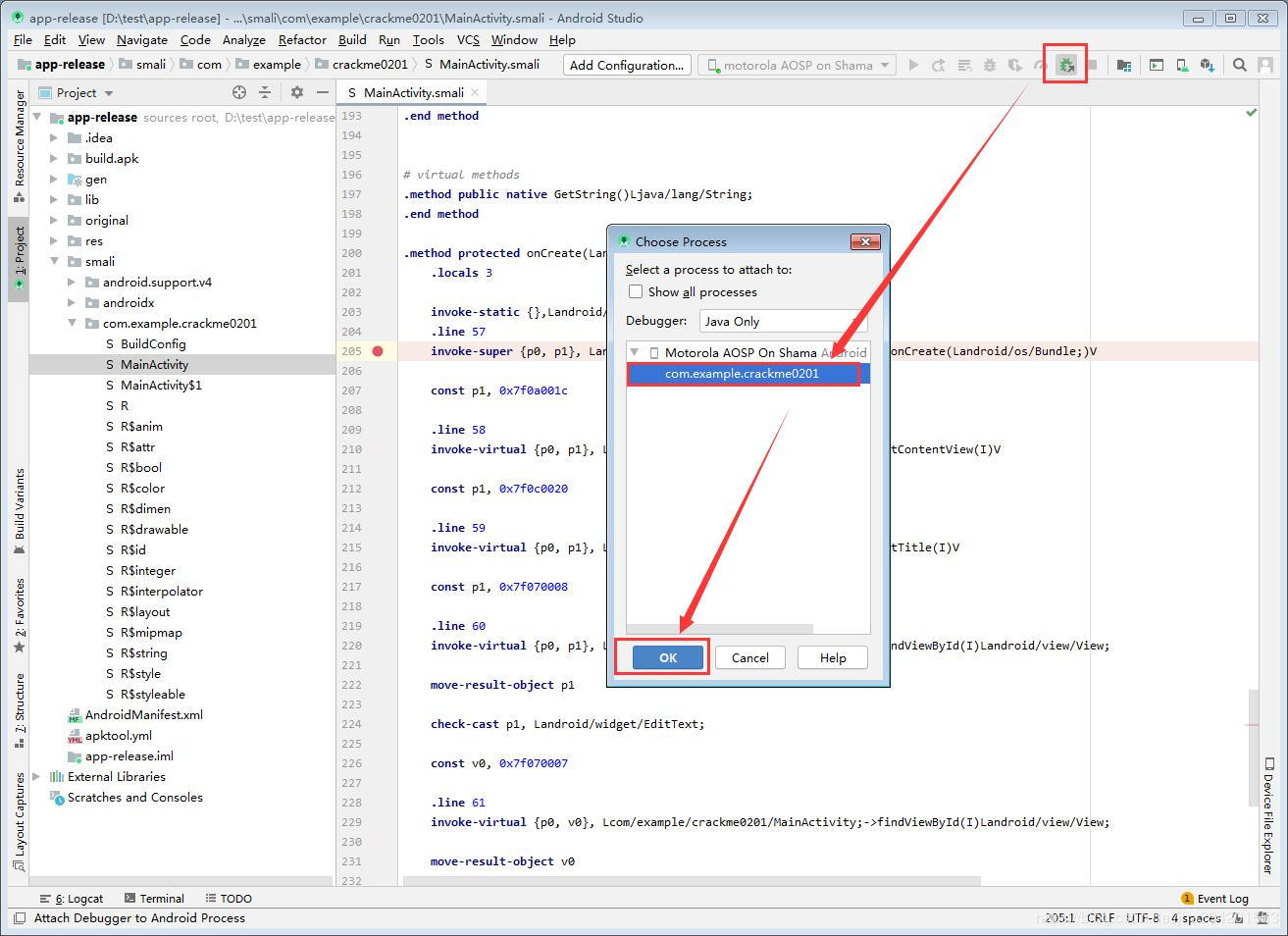Click the user account avatar icon

point(1265,65)
